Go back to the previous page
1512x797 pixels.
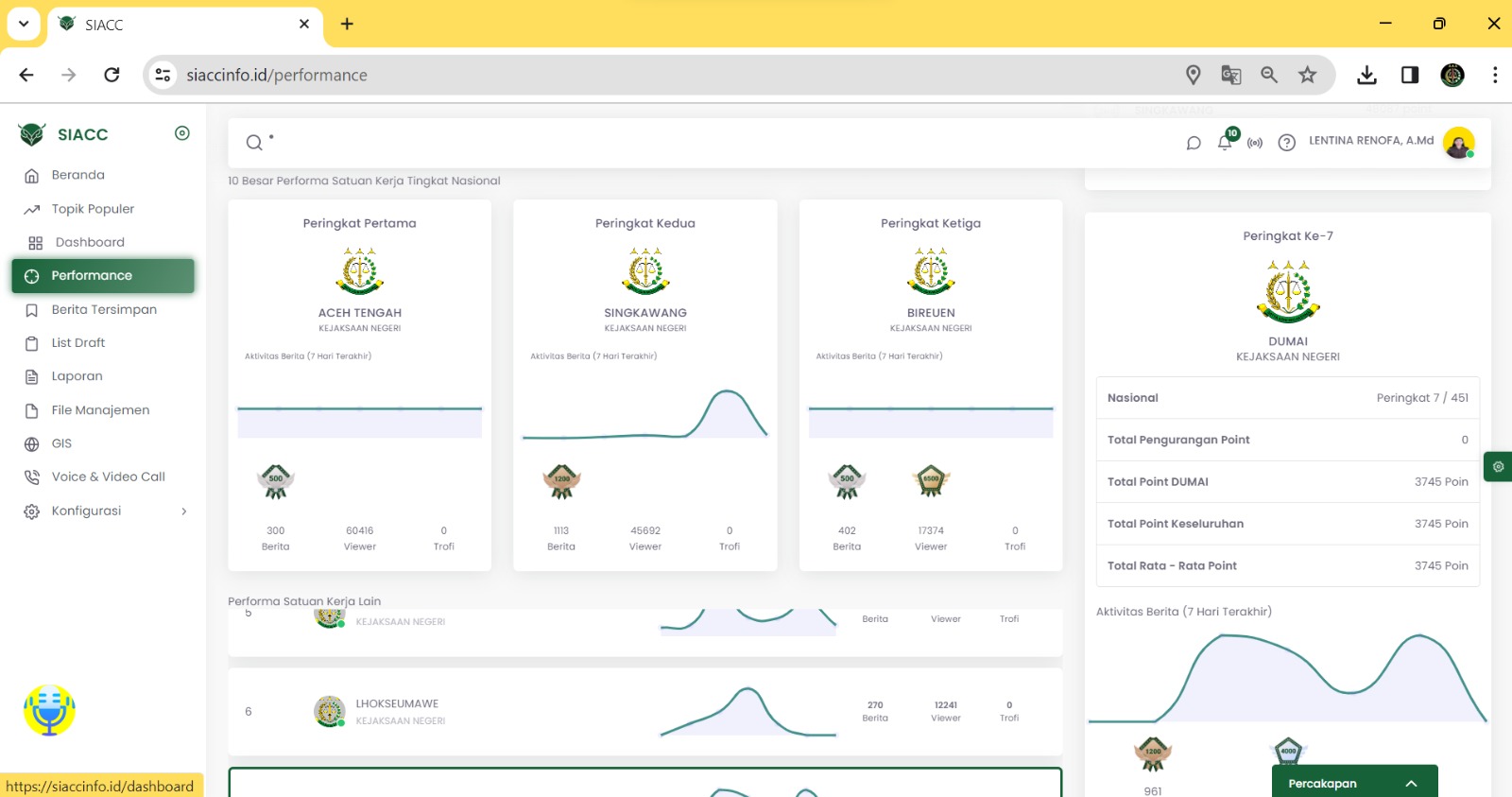click(x=26, y=75)
